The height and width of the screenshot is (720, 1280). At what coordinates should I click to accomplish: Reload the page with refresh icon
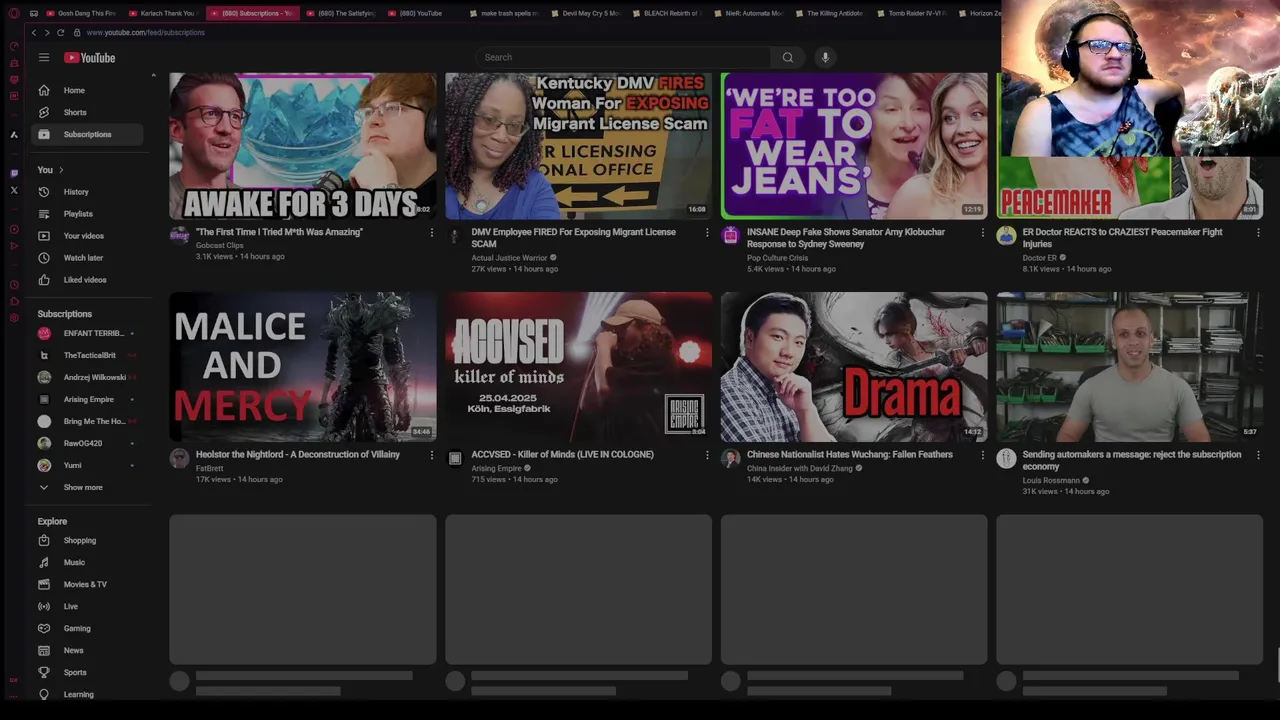tap(61, 32)
